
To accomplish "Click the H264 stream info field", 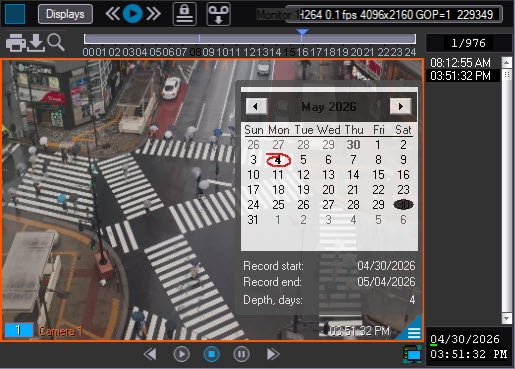I will pos(394,14).
